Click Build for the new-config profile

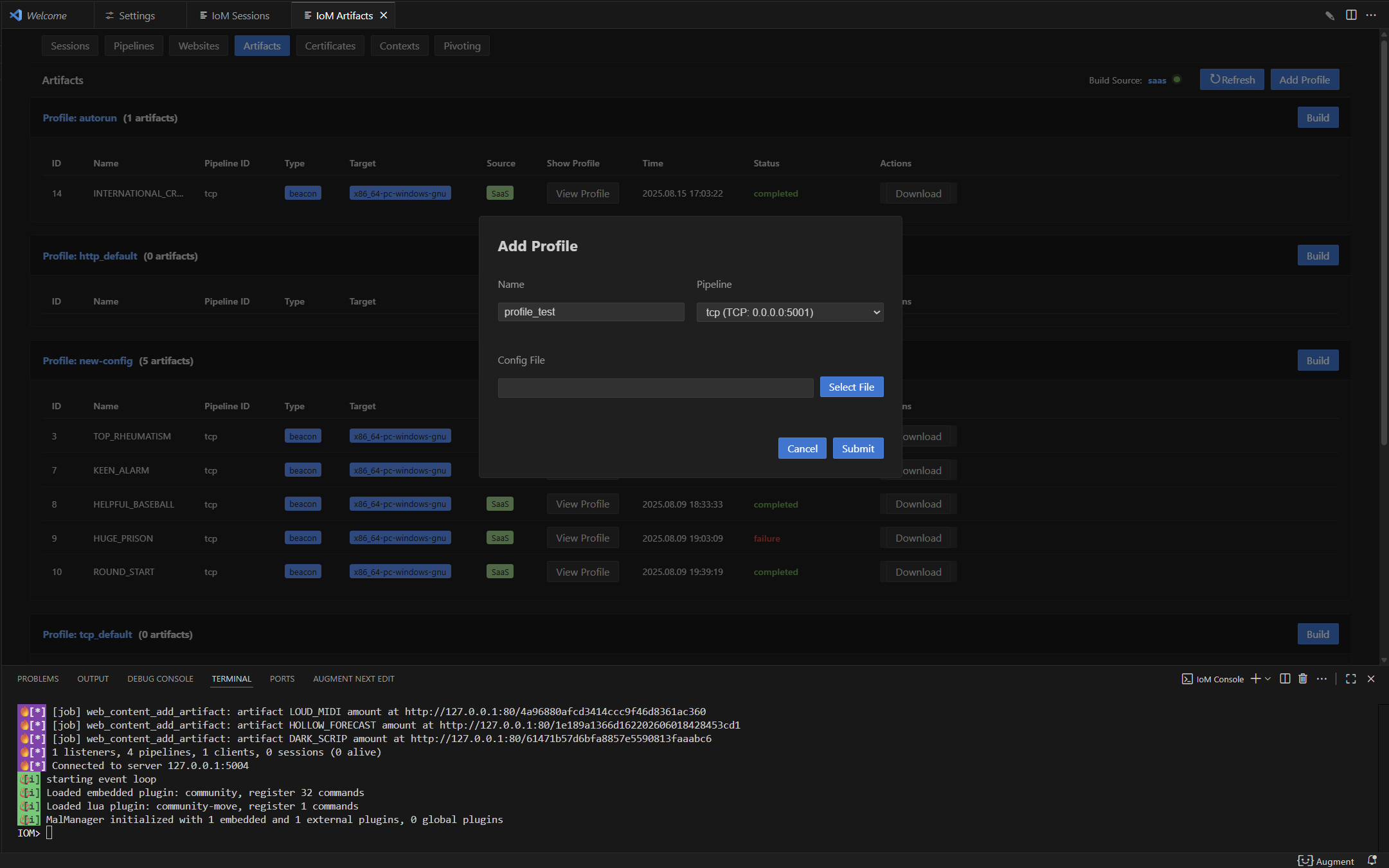coord(1318,360)
